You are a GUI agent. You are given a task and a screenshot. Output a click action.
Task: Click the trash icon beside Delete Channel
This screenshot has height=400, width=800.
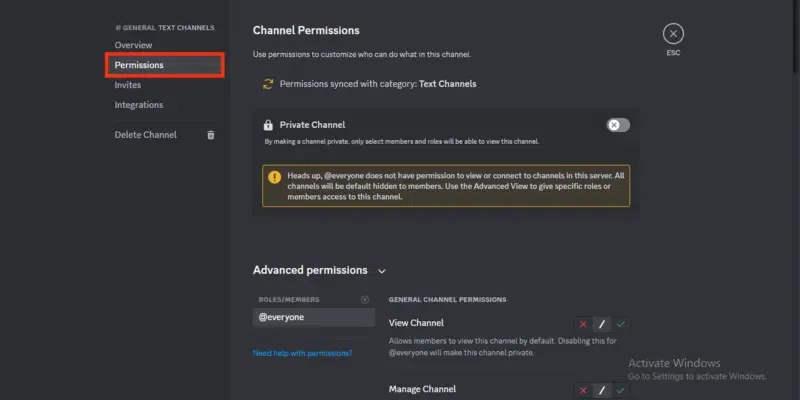(210, 135)
